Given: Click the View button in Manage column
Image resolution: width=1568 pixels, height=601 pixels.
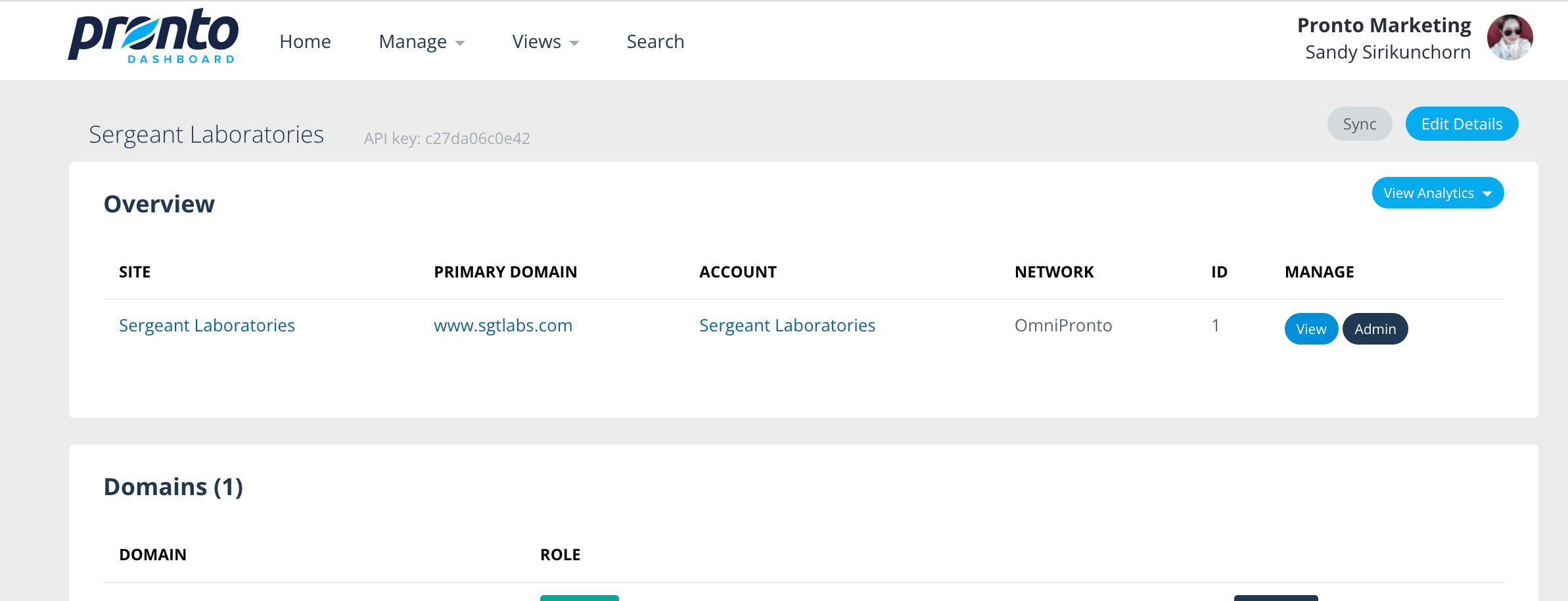Looking at the screenshot, I should [x=1310, y=329].
